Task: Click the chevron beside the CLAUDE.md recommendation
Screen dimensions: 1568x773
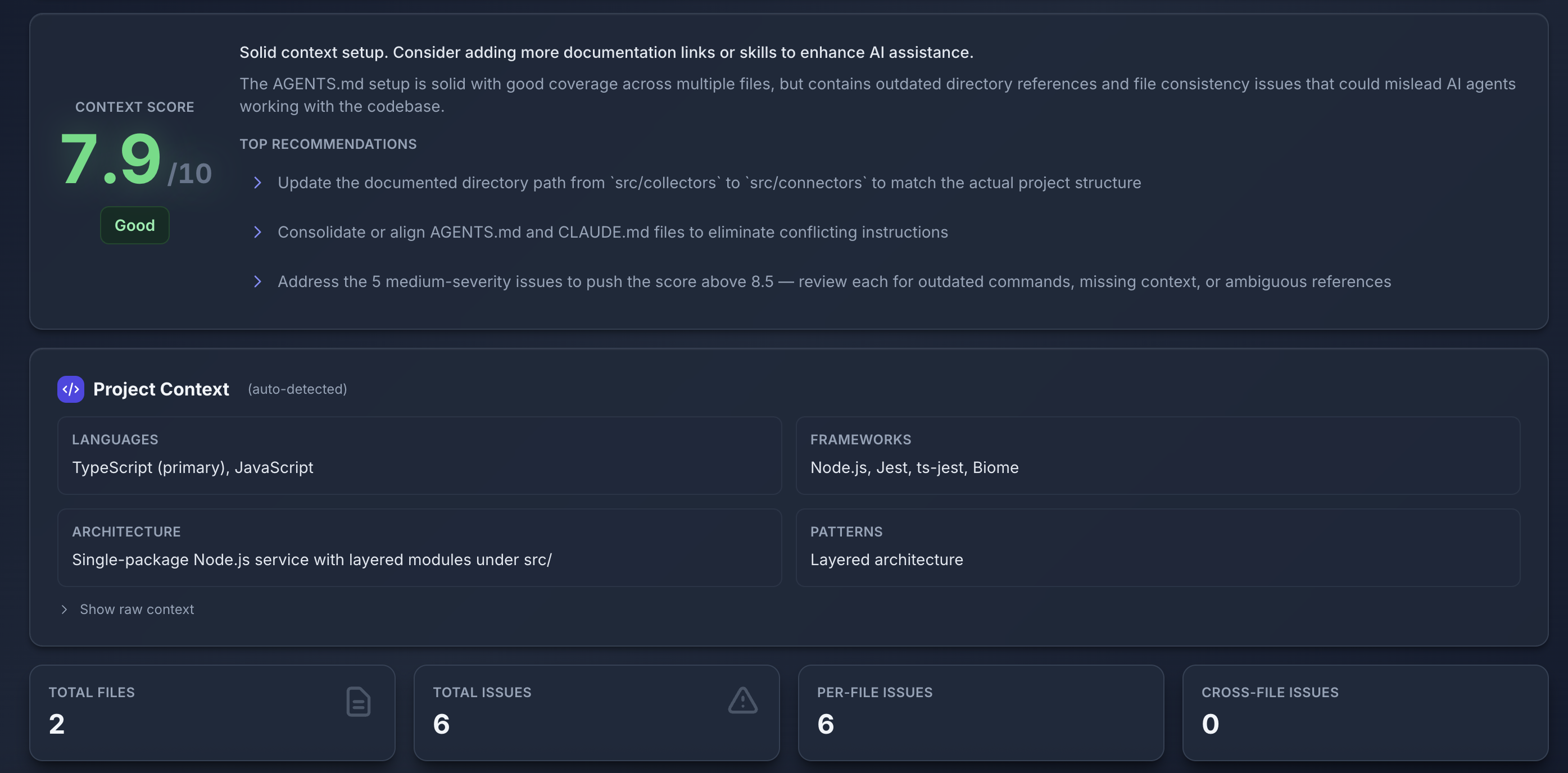Action: (x=258, y=232)
